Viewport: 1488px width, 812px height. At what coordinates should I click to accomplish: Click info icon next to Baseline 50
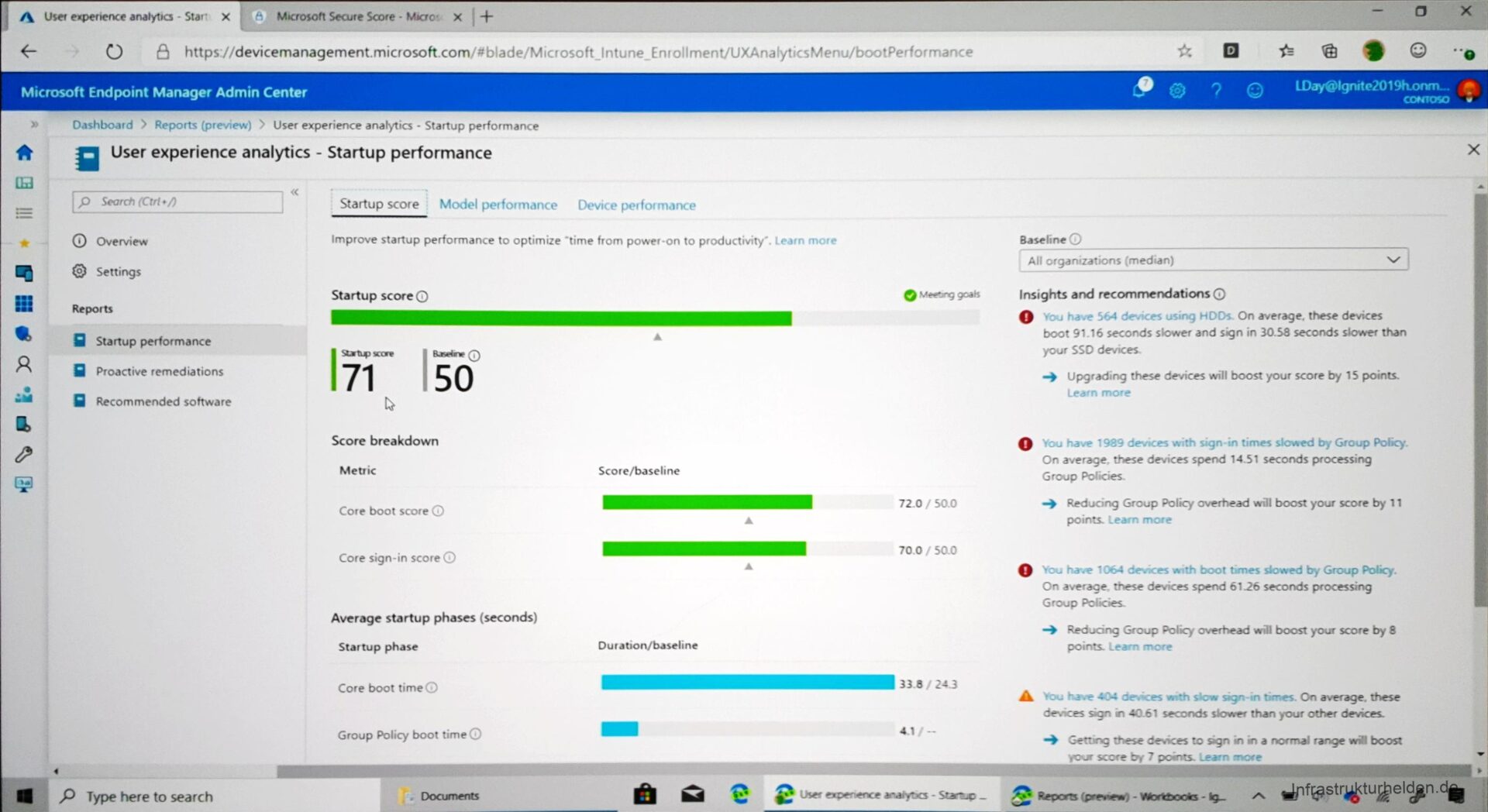(474, 356)
